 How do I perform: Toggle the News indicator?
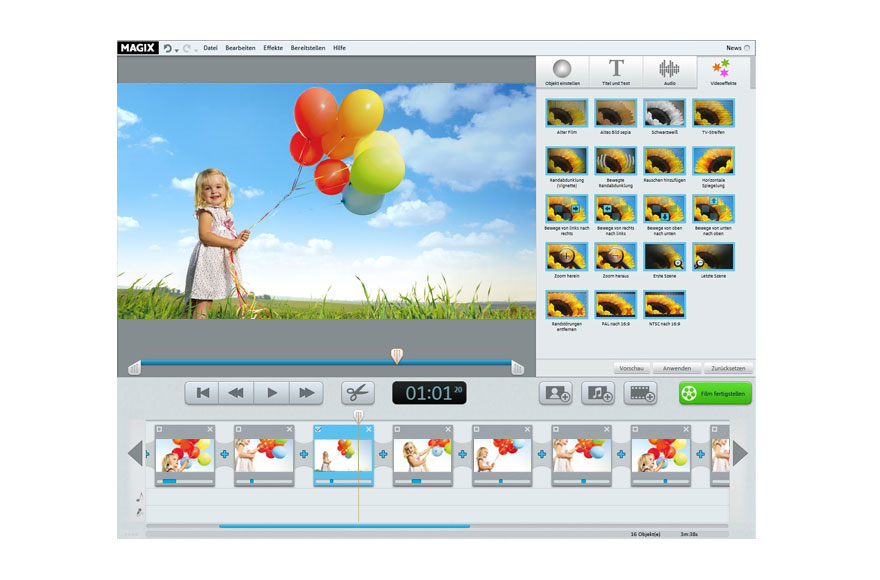(747, 48)
